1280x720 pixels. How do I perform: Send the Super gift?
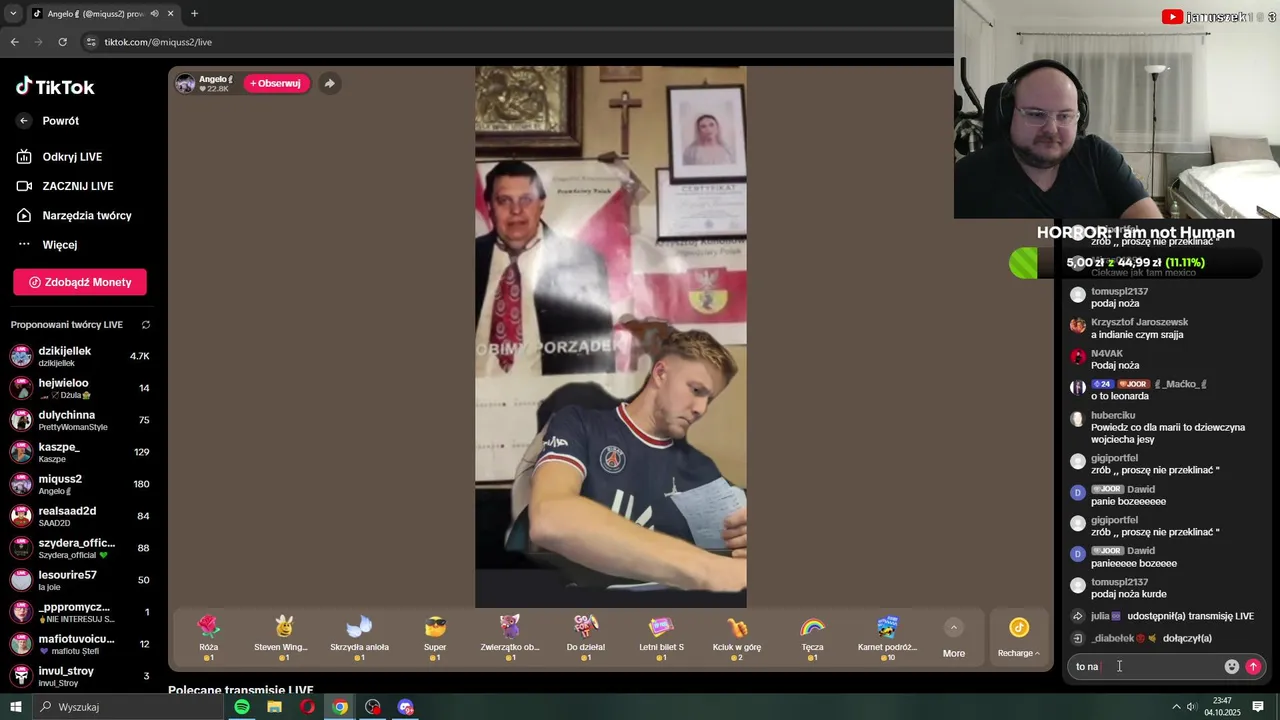435,637
